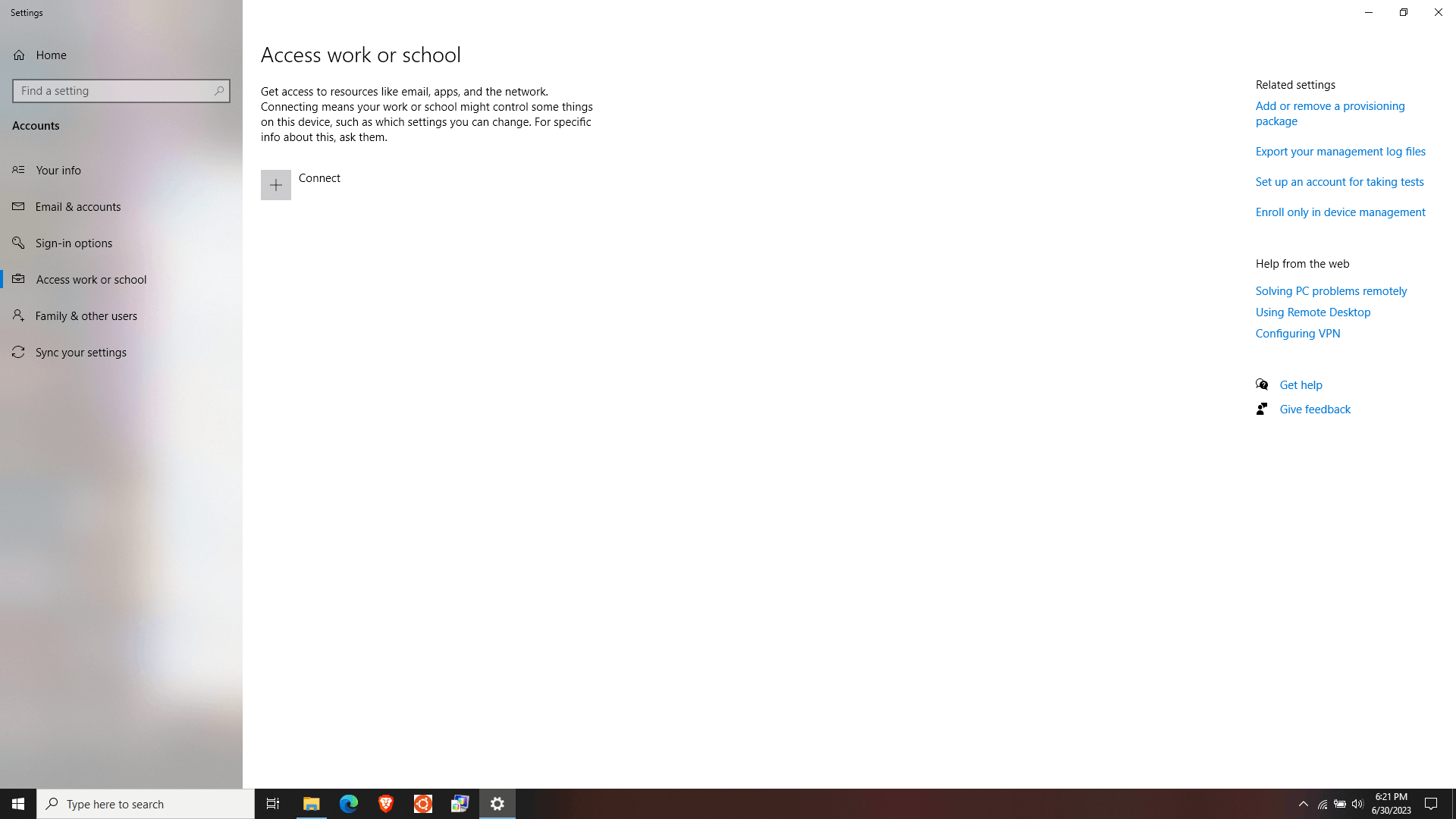Image resolution: width=1456 pixels, height=819 pixels.
Task: Open Configuring VPN help page
Action: pos(1298,333)
